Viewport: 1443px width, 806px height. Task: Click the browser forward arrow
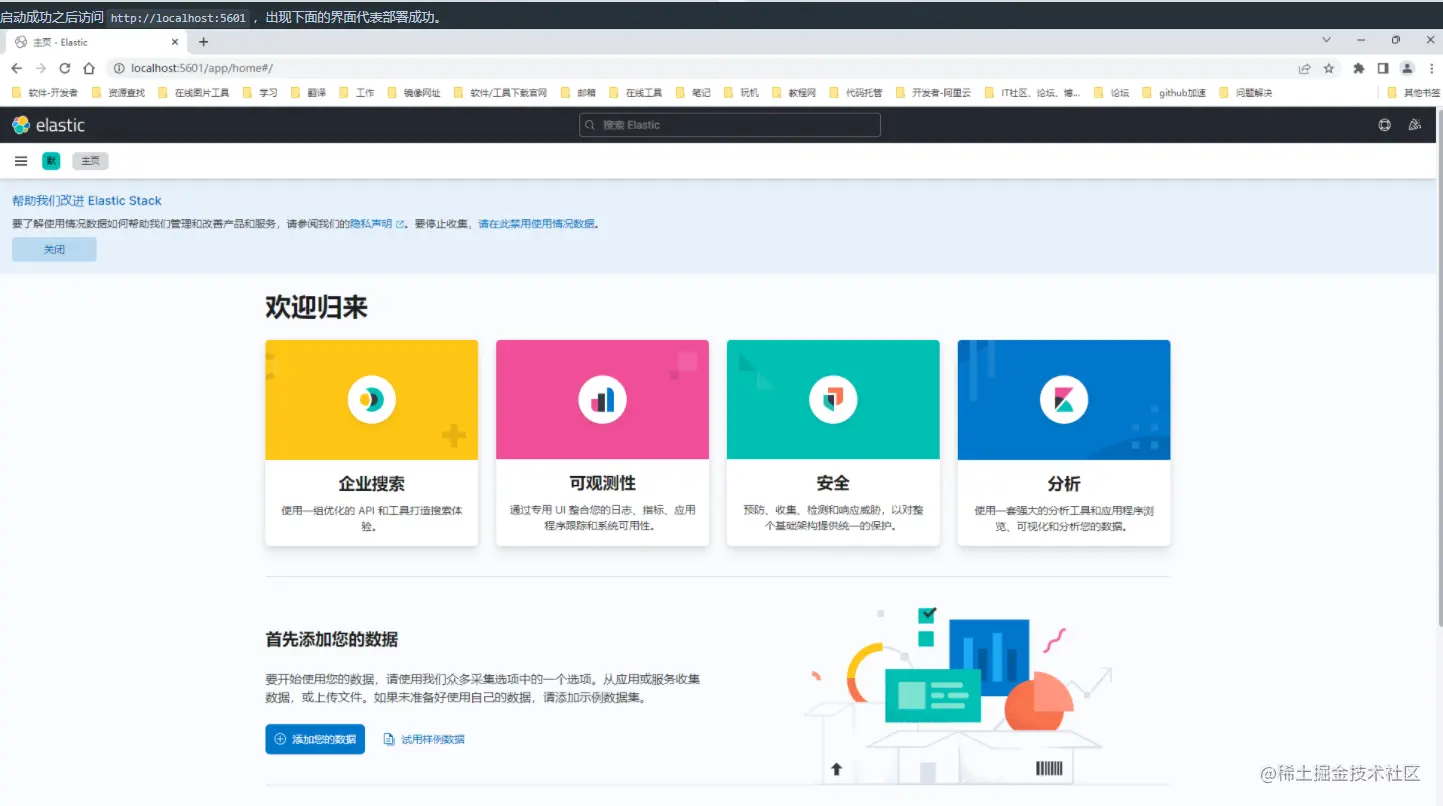coord(41,68)
